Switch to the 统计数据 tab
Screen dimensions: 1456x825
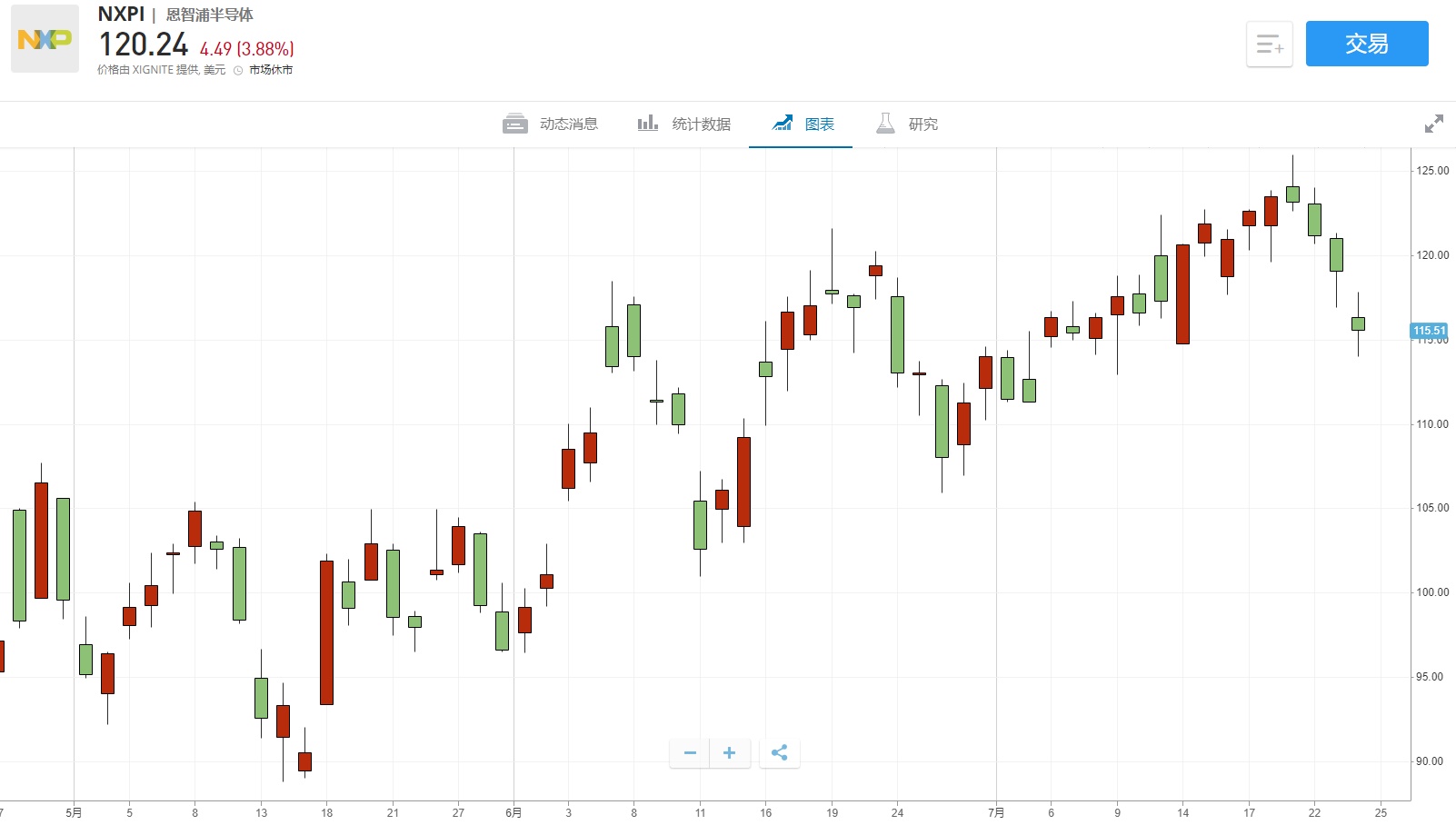tap(683, 124)
